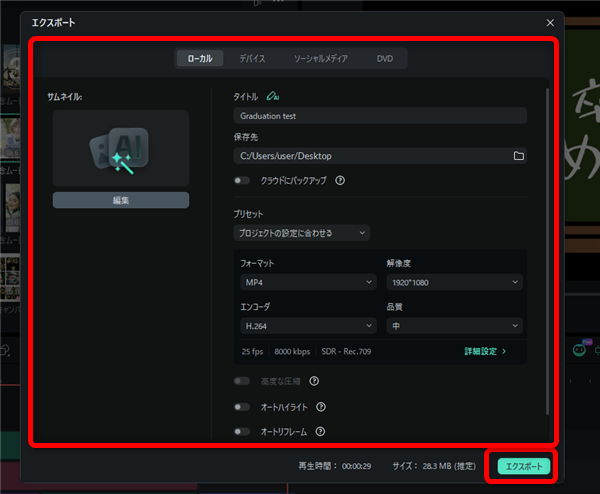Open the 解像度 1920*1080 dropdown

(453, 283)
